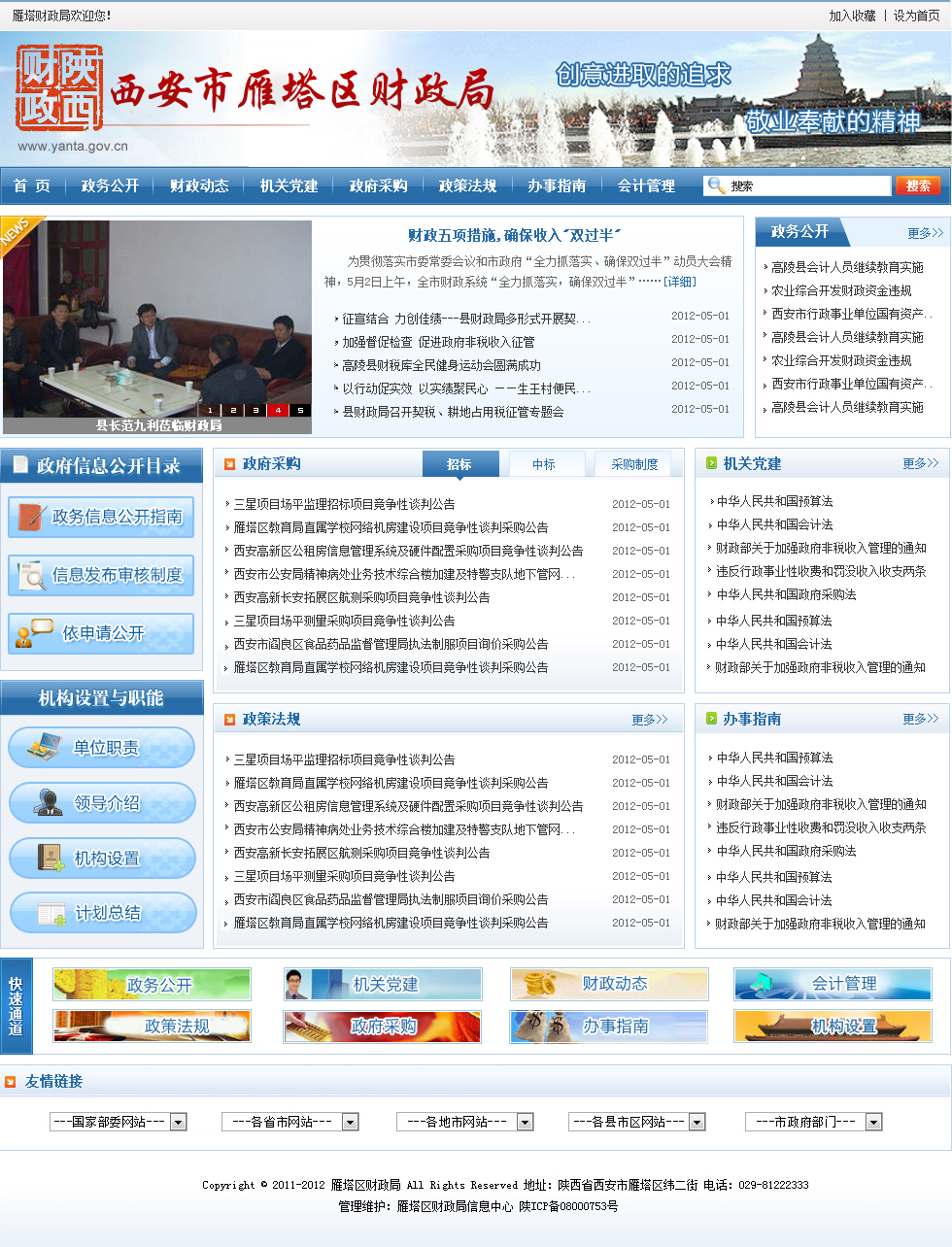Switch slideshow to image number 5
The image size is (952, 1247).
click(300, 411)
